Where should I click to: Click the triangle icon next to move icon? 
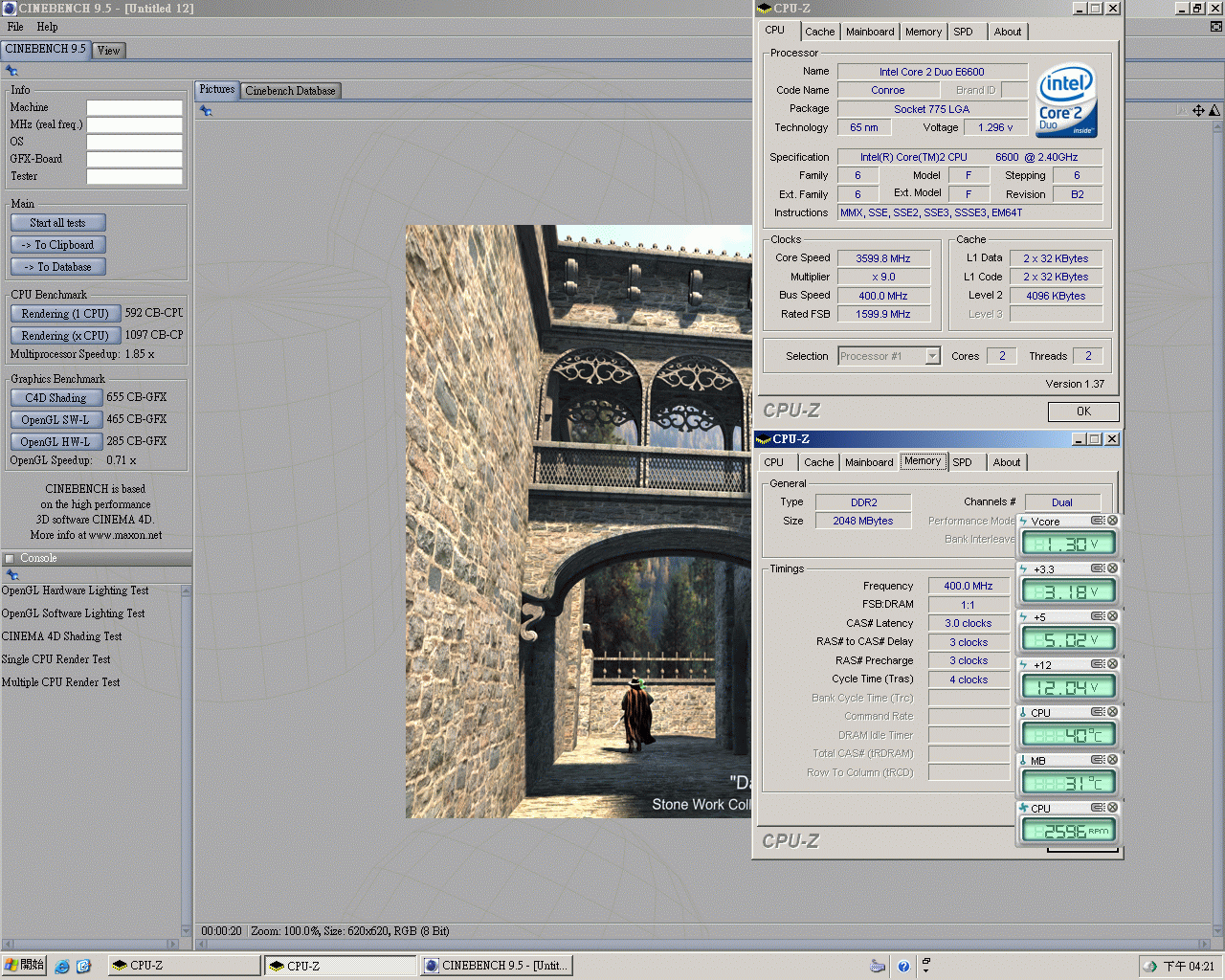(1214, 110)
